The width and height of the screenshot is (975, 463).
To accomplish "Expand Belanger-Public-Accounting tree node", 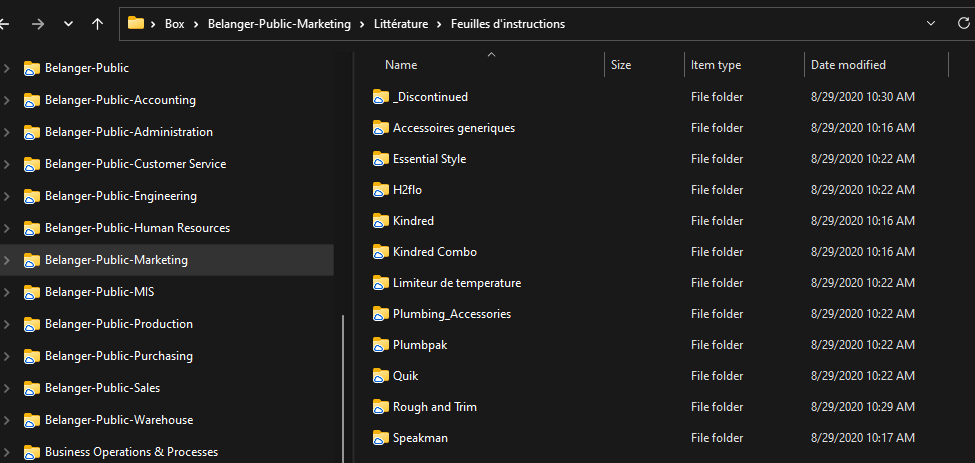I will point(6,100).
